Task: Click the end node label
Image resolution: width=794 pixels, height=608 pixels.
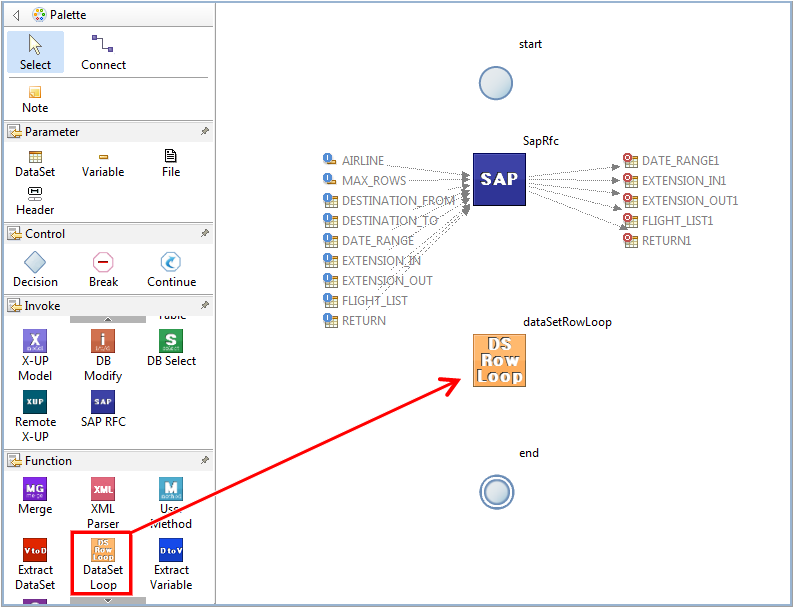Action: (x=529, y=453)
